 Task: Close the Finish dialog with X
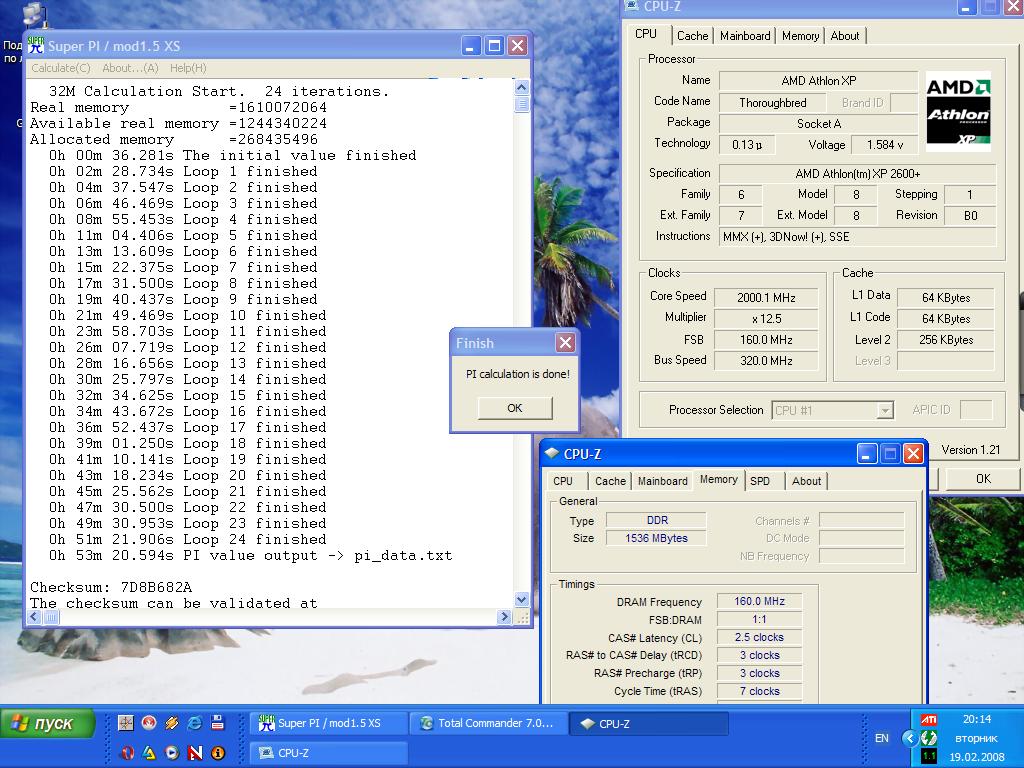[566, 342]
